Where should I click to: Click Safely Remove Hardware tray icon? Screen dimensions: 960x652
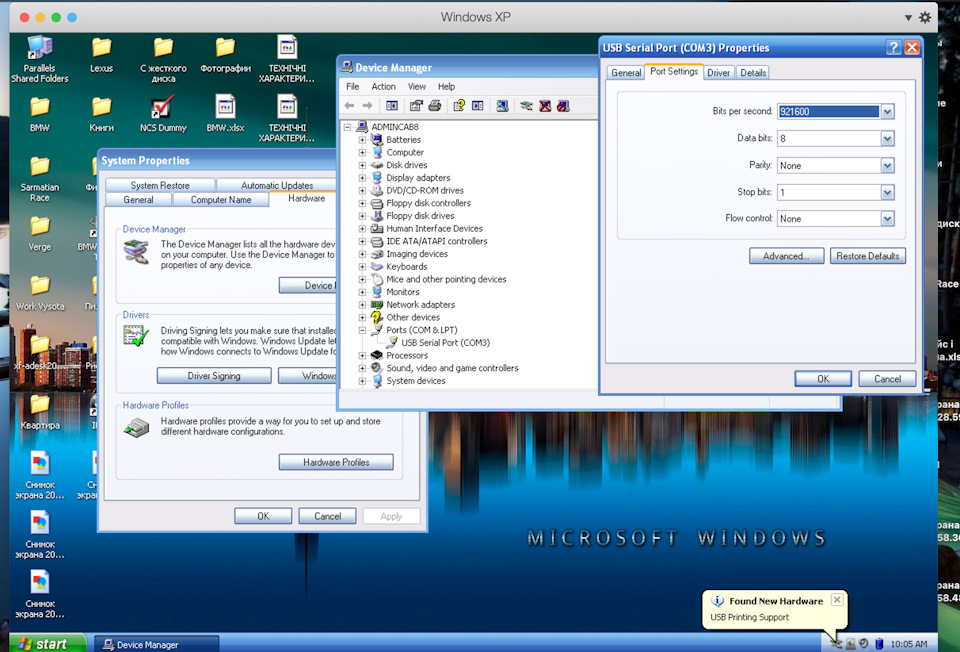(836, 643)
